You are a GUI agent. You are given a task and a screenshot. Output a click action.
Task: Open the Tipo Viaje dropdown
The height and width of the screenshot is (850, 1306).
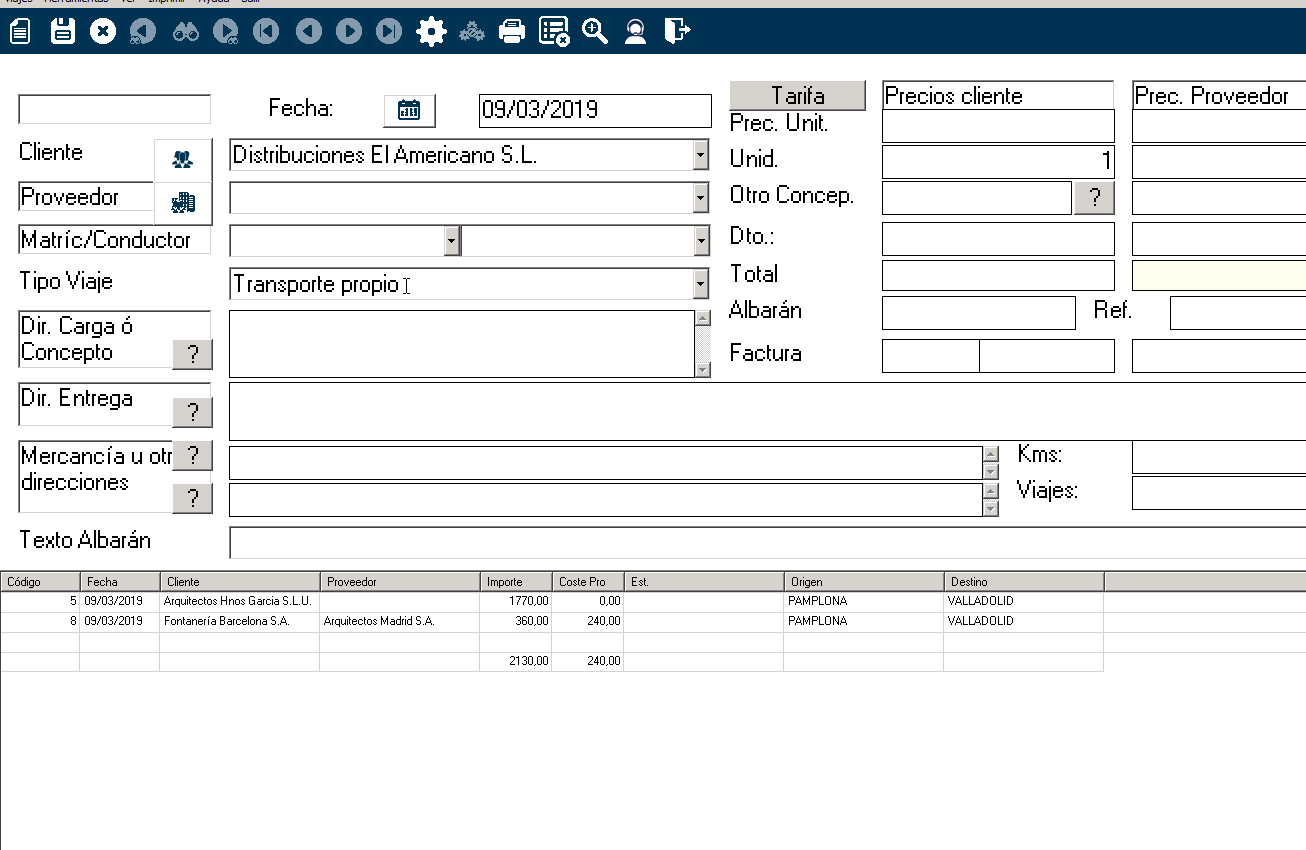pos(701,284)
